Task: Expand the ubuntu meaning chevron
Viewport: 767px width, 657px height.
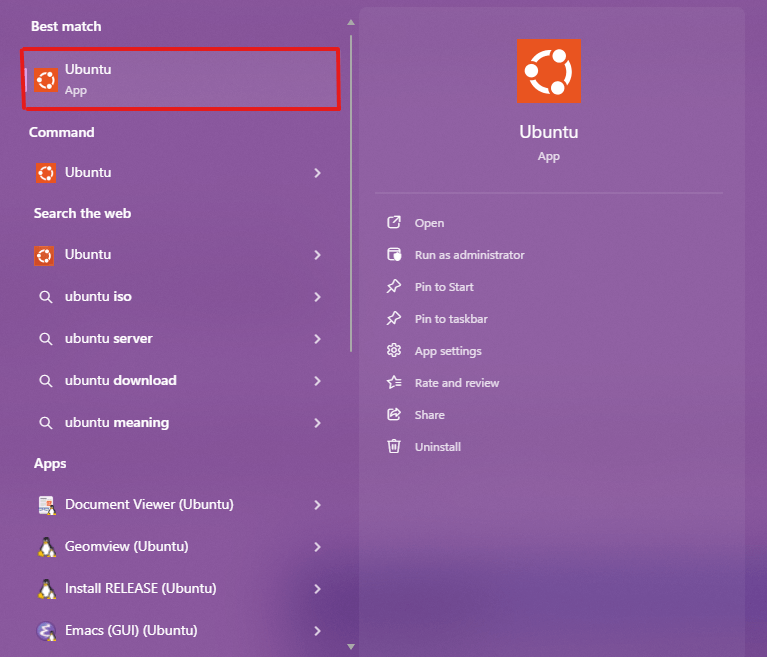Action: click(317, 423)
